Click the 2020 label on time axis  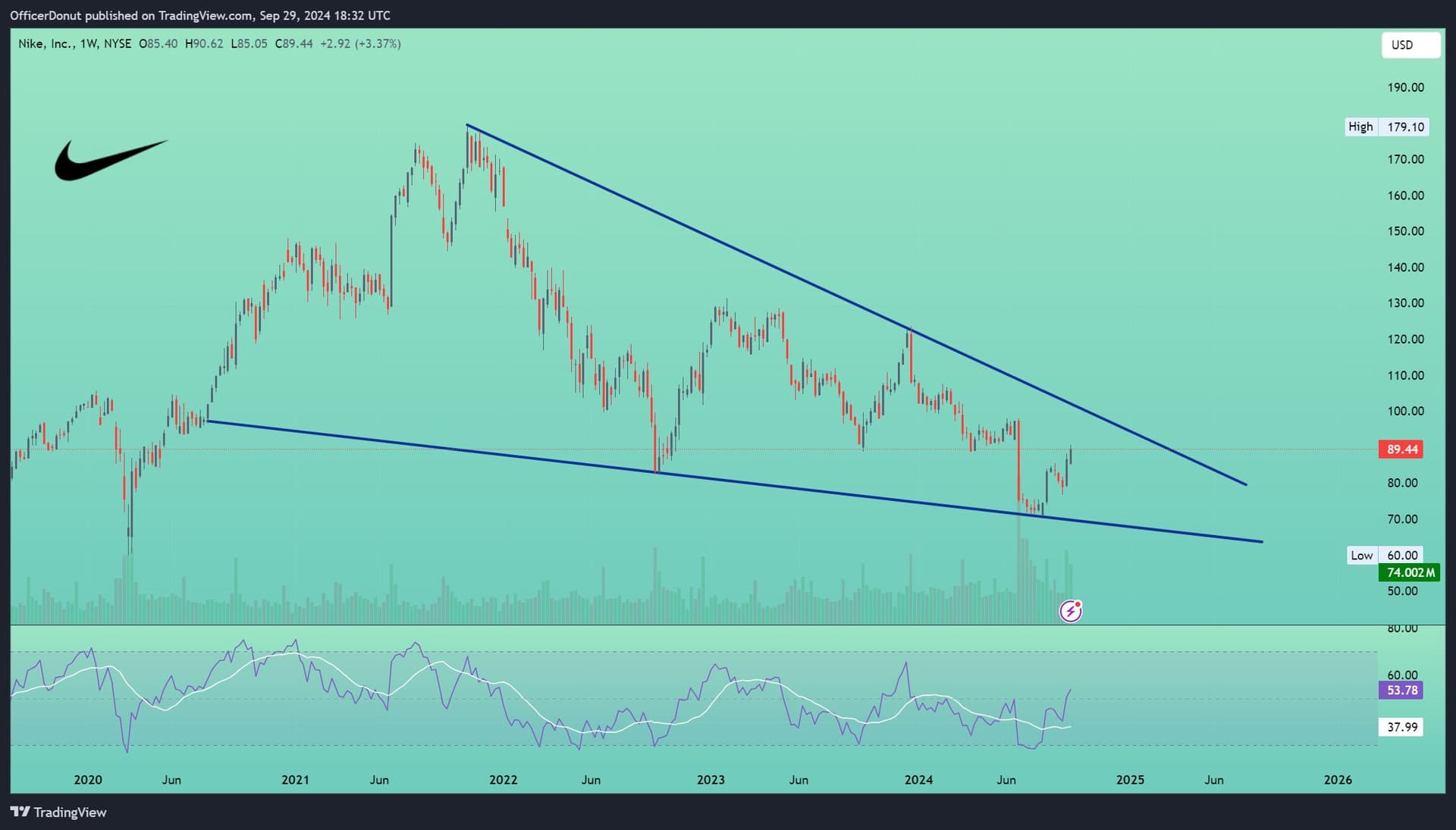88,779
